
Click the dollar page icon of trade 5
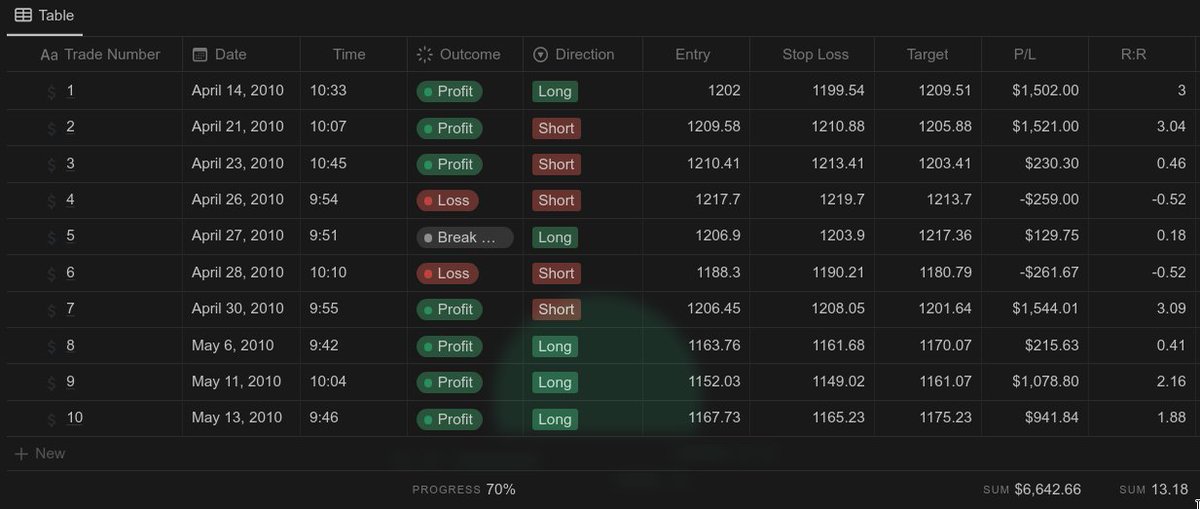(x=51, y=237)
